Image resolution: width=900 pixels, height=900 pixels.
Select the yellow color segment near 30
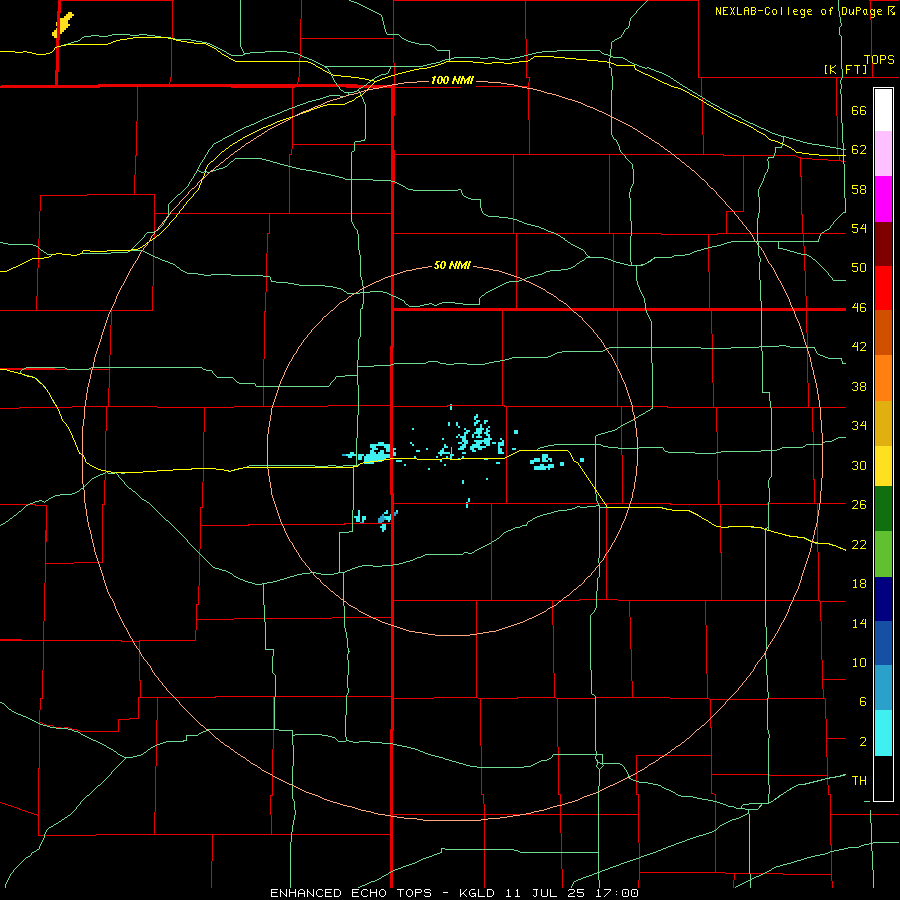click(x=883, y=466)
